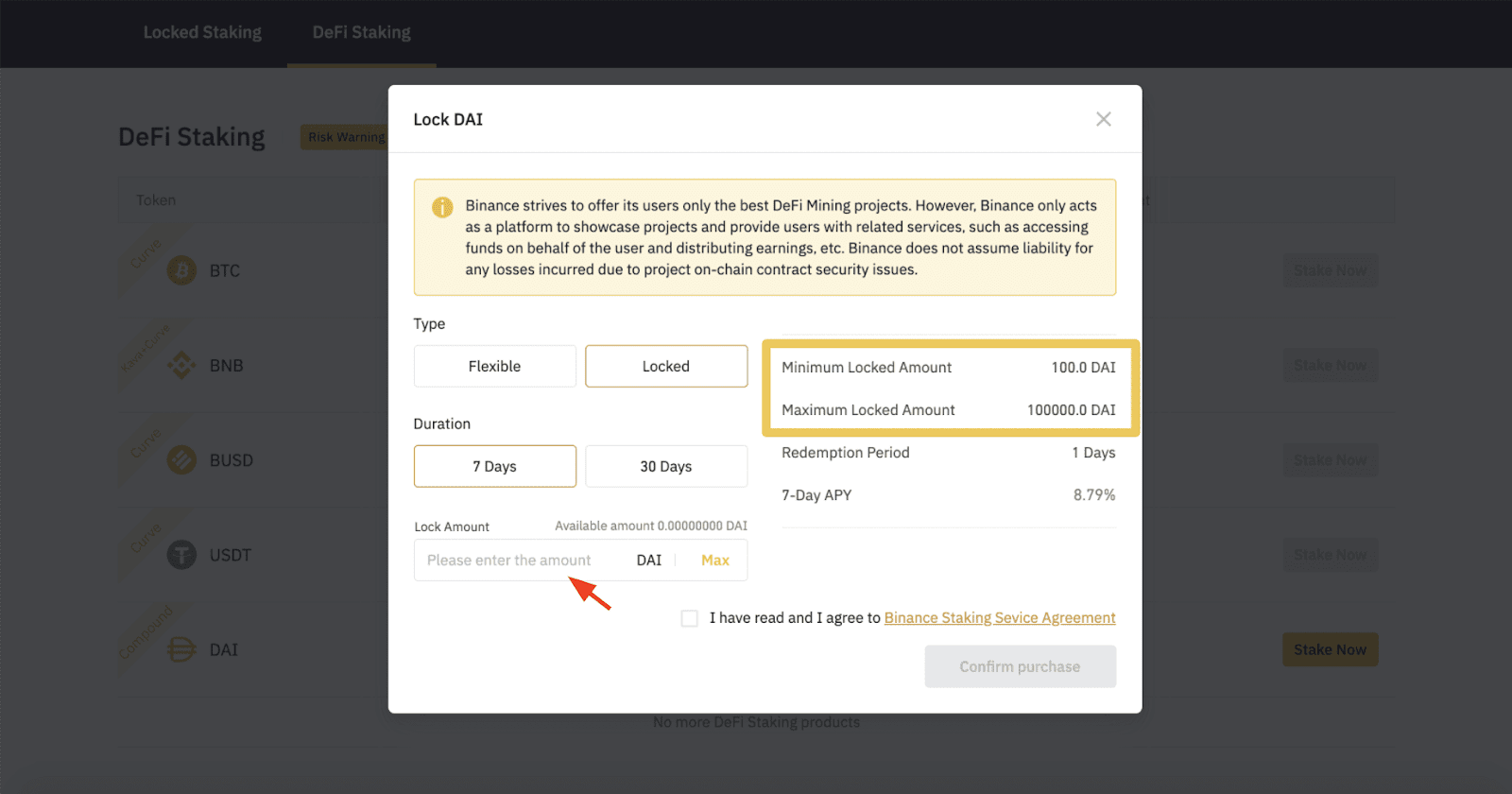Viewport: 1512px width, 794px height.
Task: Click the Minimum Locked Amount value 100.0 DAI
Action: [x=1083, y=368]
